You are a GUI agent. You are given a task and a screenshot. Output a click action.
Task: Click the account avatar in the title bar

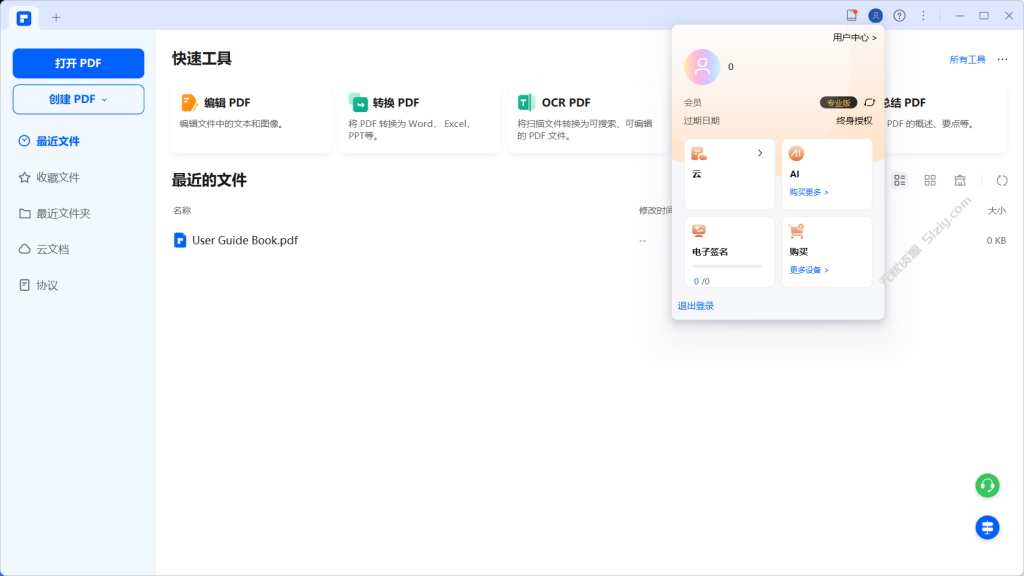(874, 15)
